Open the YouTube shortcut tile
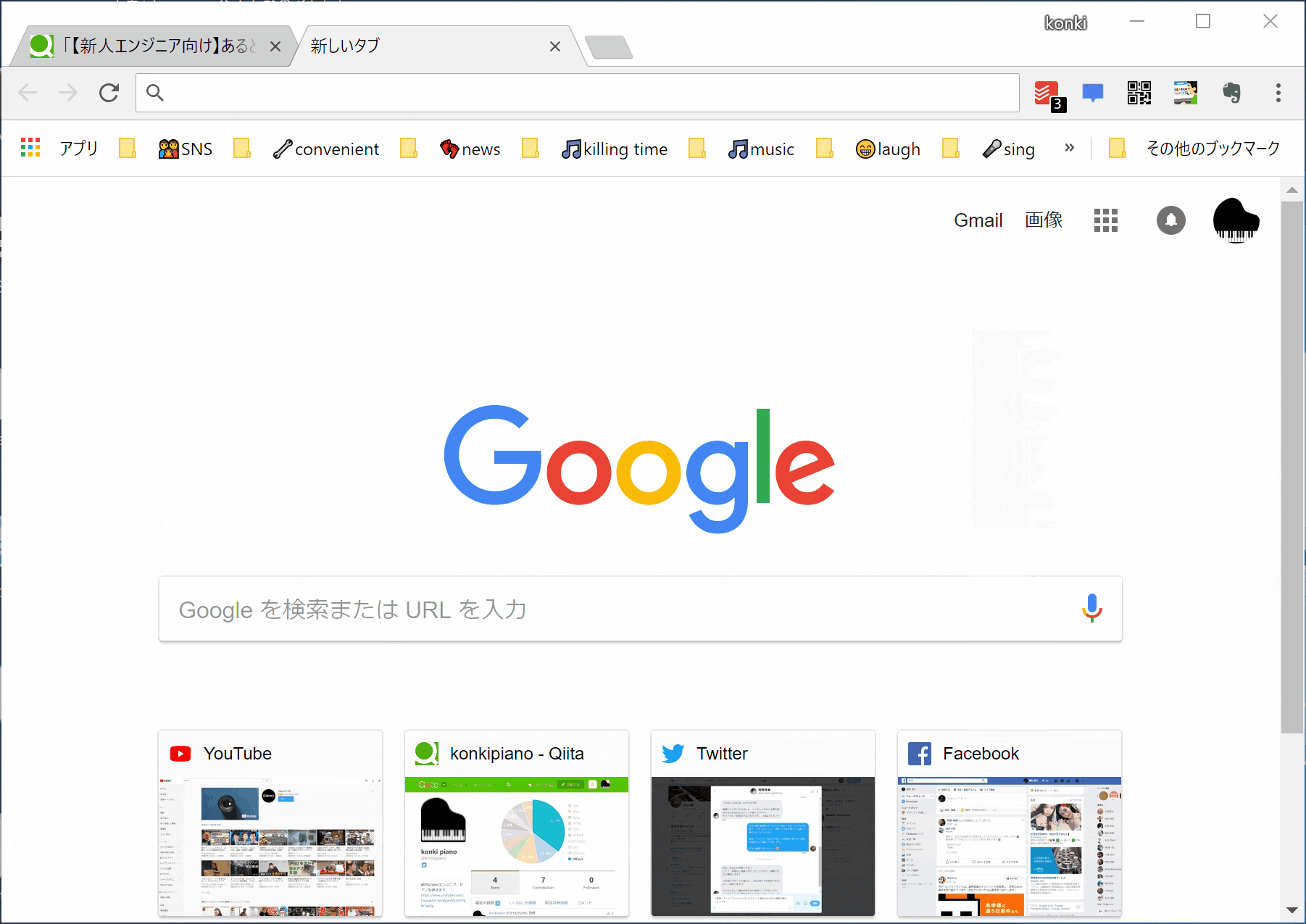 click(270, 823)
